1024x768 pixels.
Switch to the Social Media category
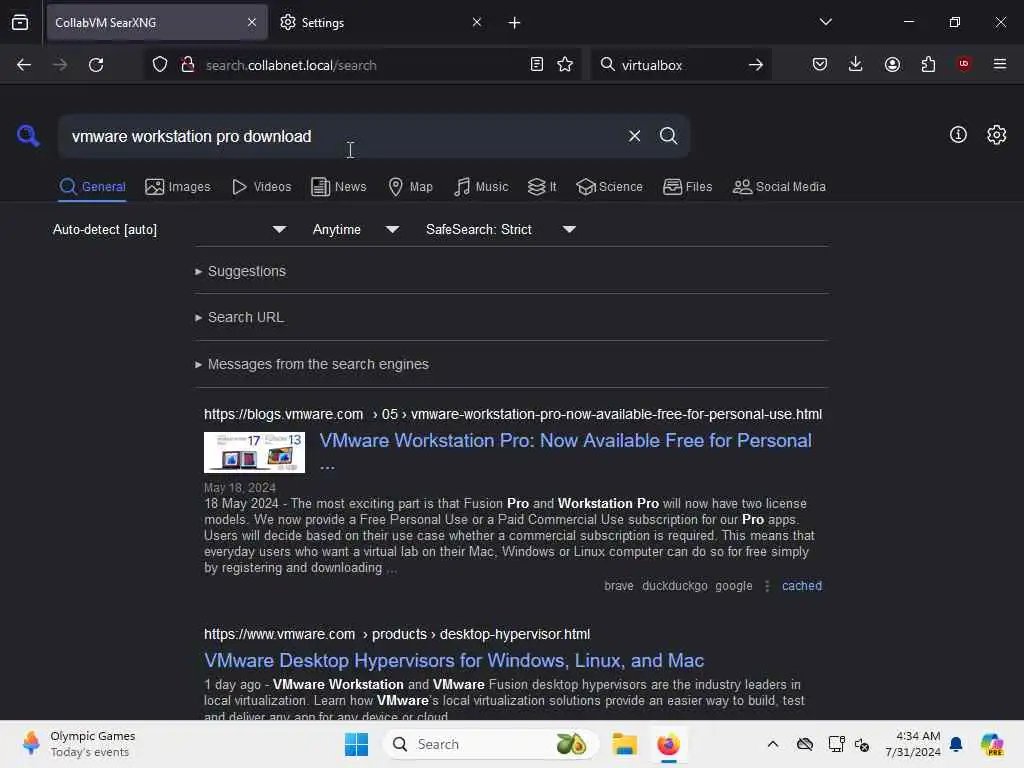pyautogui.click(x=779, y=187)
